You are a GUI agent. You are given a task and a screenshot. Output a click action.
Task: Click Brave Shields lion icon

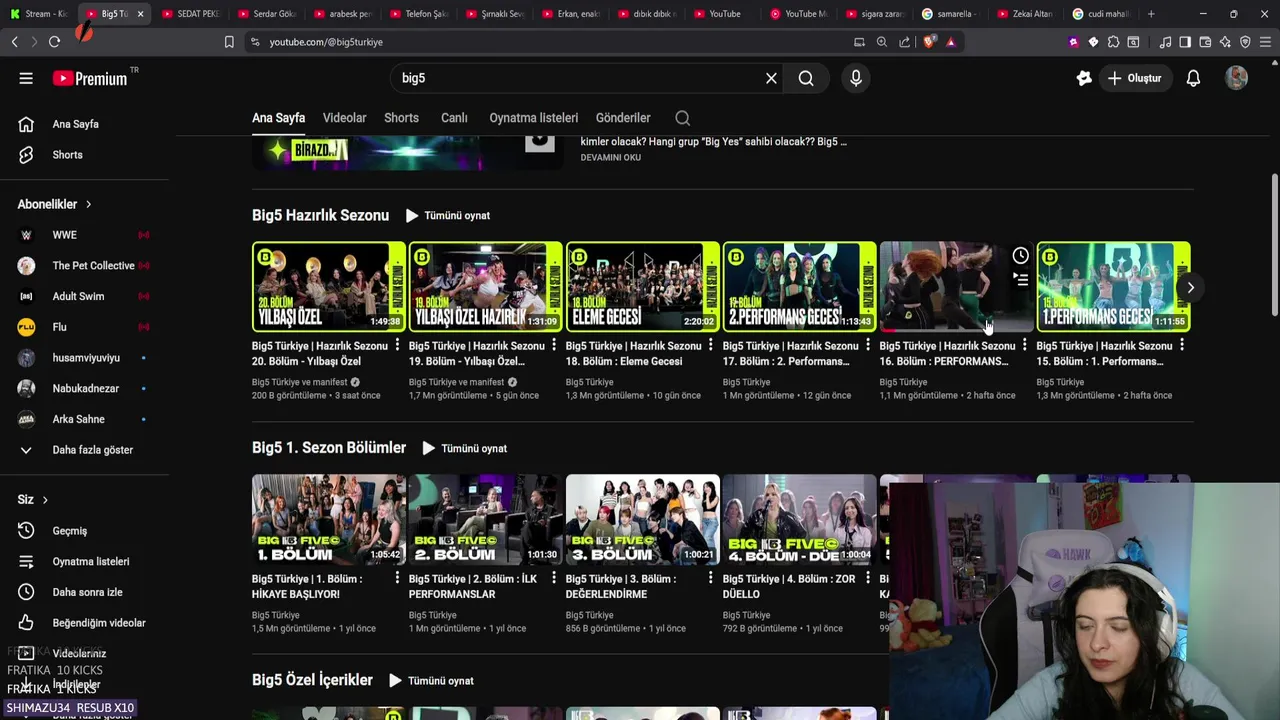929,42
